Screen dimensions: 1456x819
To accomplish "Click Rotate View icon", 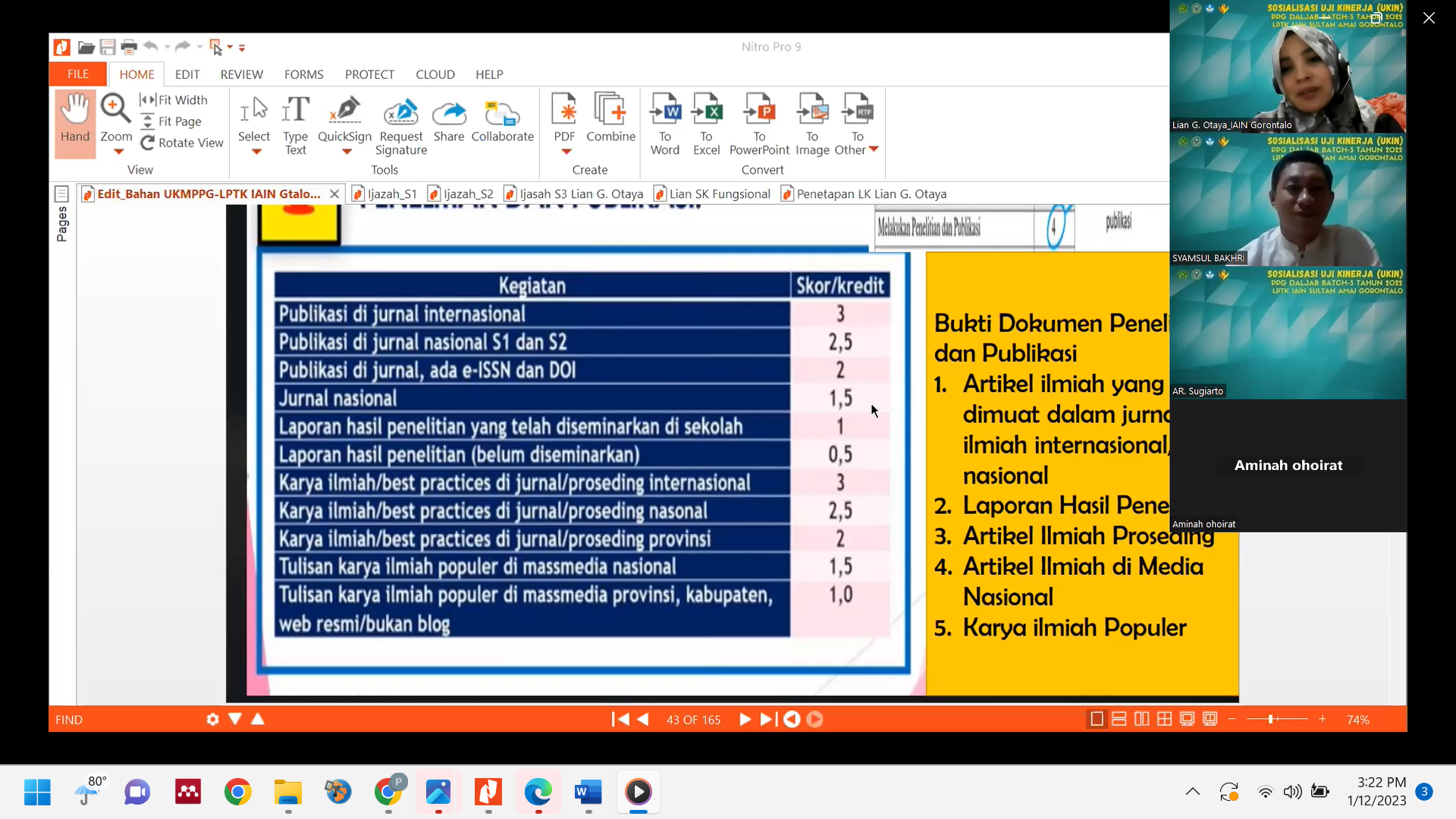I will pos(148,143).
